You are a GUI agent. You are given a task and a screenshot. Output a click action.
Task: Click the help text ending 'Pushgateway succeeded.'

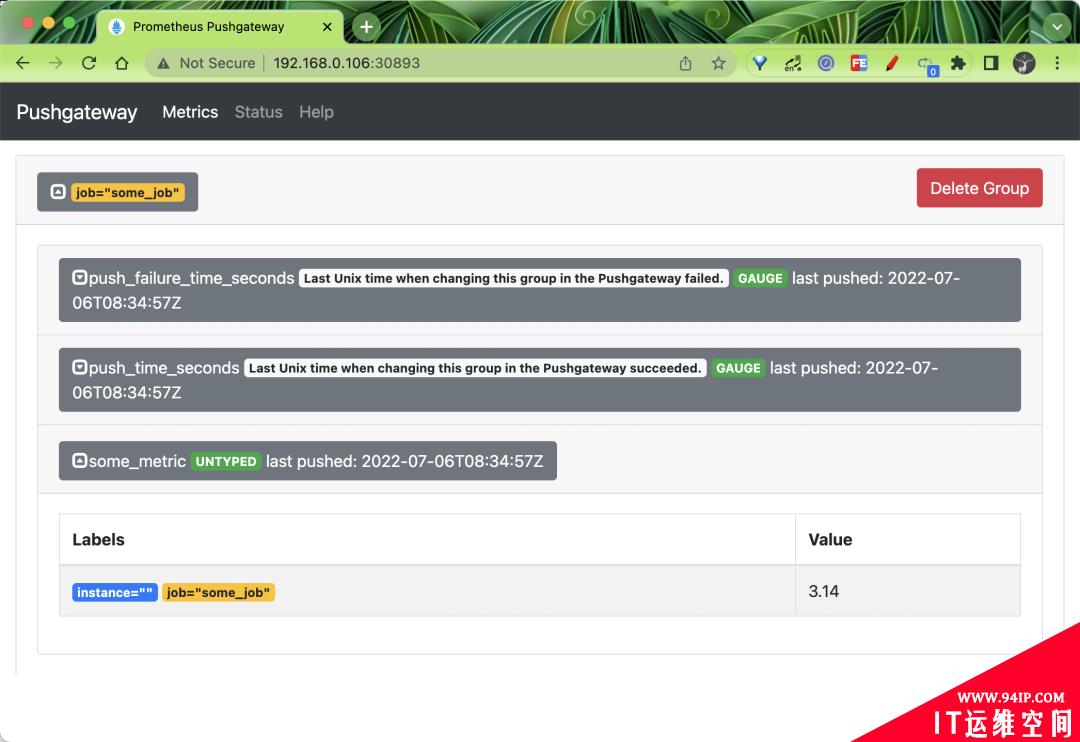(x=475, y=368)
